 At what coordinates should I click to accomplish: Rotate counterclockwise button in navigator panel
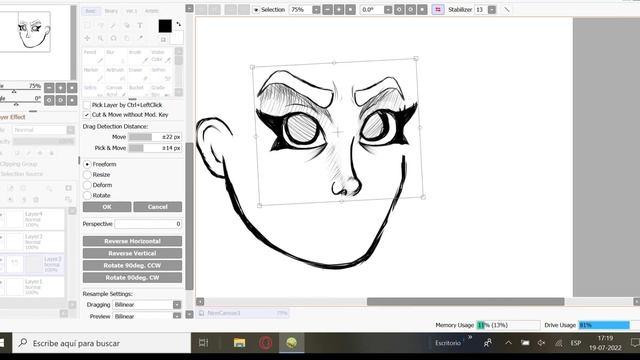pyautogui.click(x=49, y=100)
